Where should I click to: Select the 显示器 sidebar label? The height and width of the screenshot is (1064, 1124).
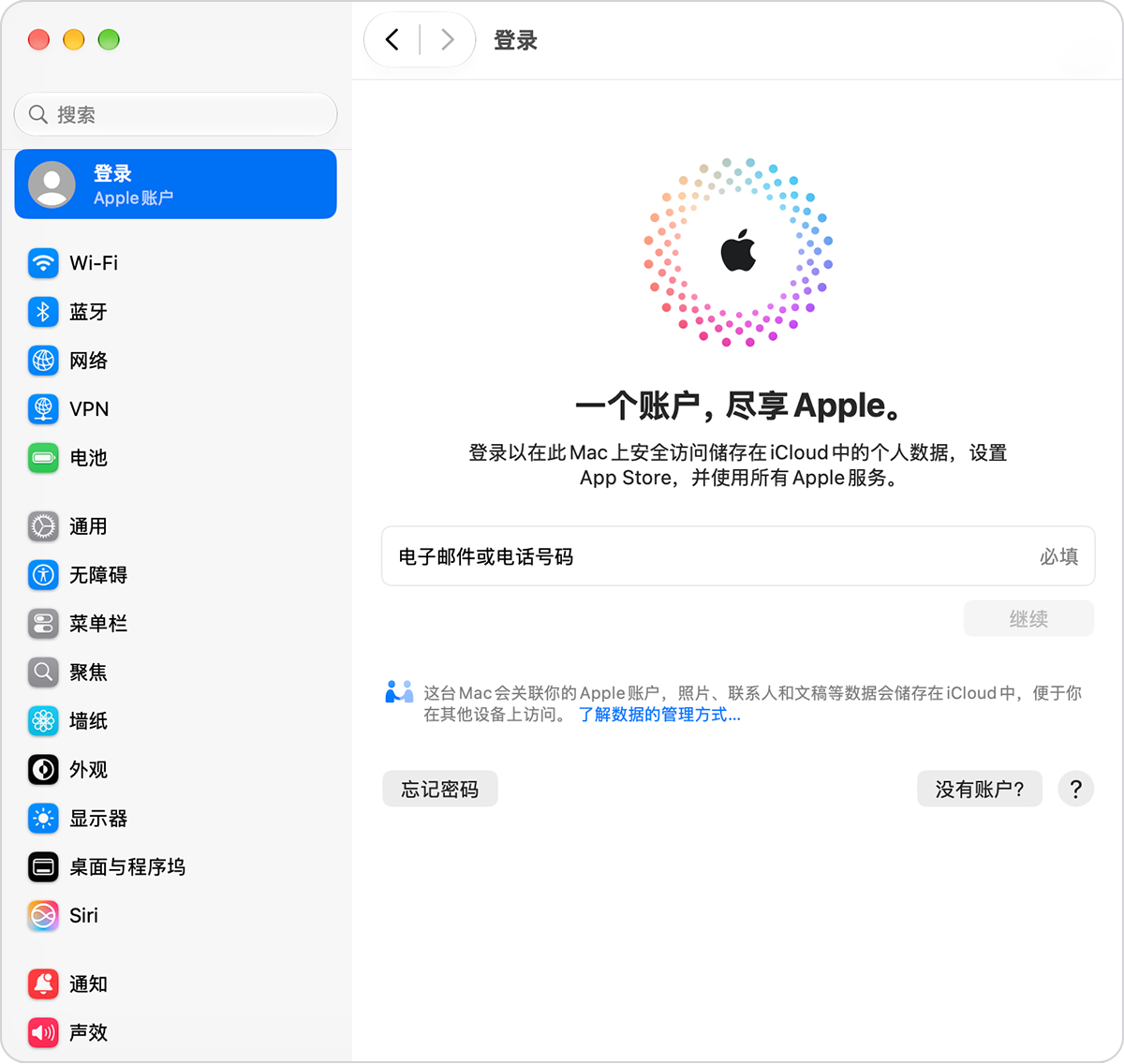tap(98, 819)
